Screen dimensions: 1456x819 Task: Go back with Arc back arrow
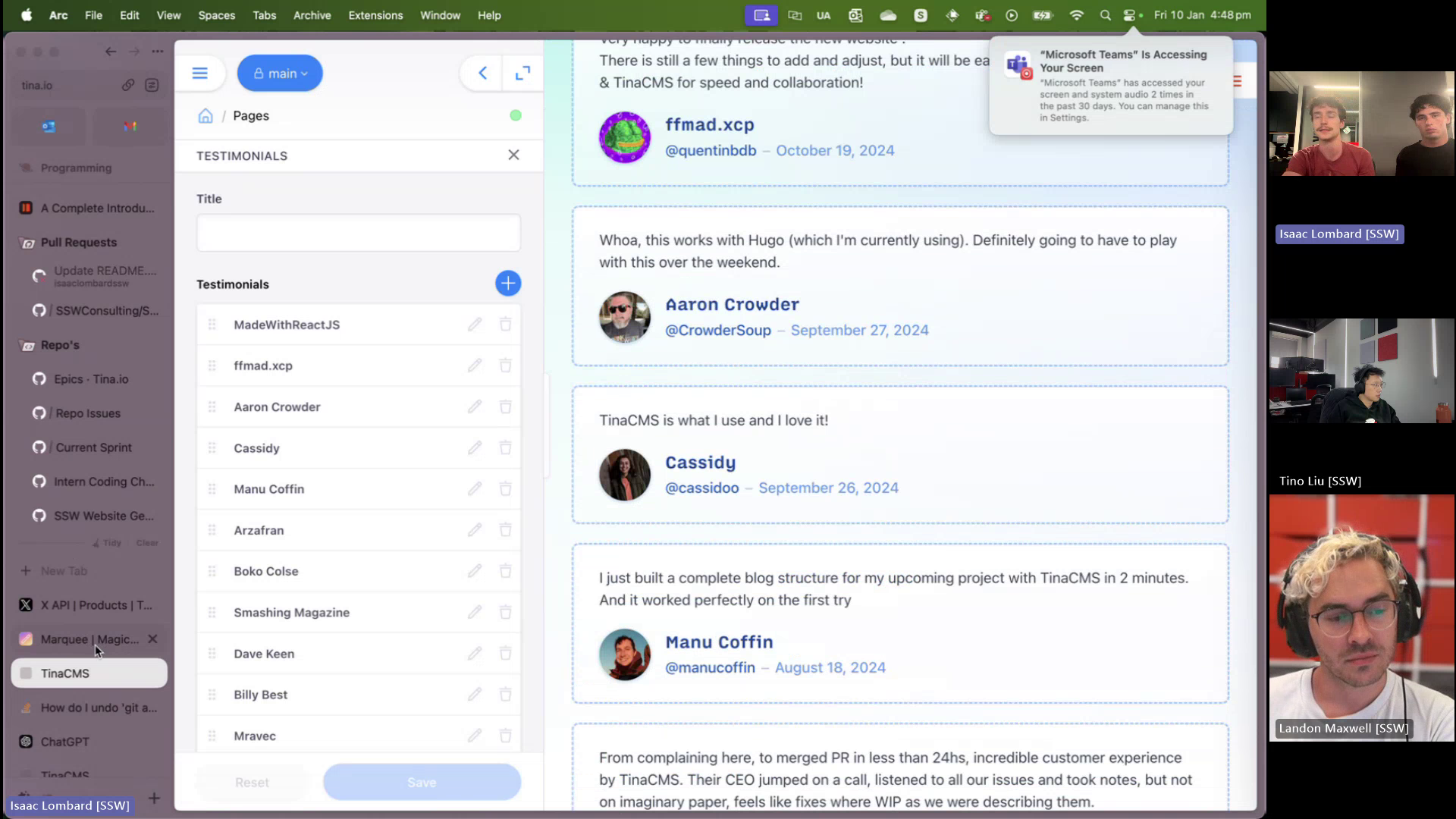pos(111,52)
